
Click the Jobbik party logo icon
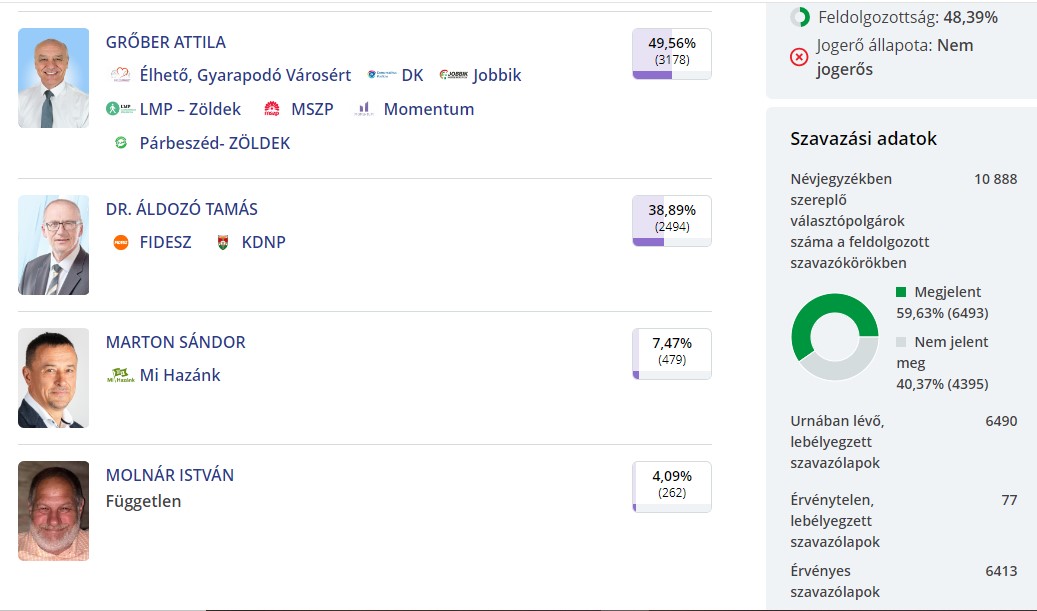click(453, 75)
